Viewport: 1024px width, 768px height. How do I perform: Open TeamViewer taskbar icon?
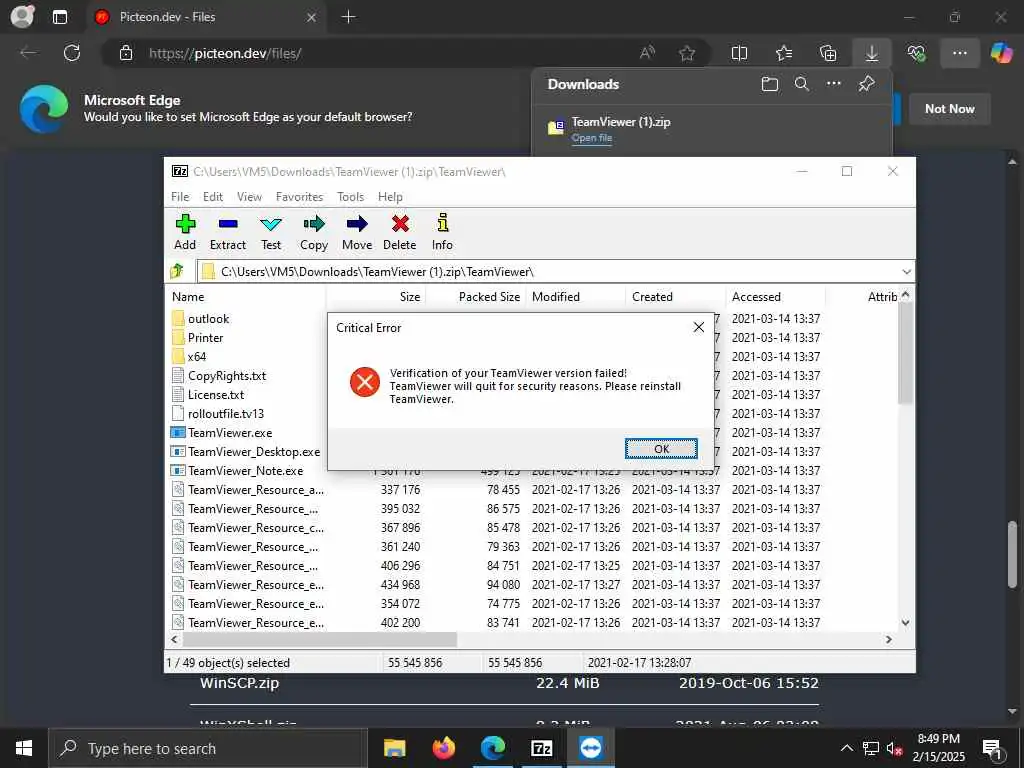pos(591,748)
